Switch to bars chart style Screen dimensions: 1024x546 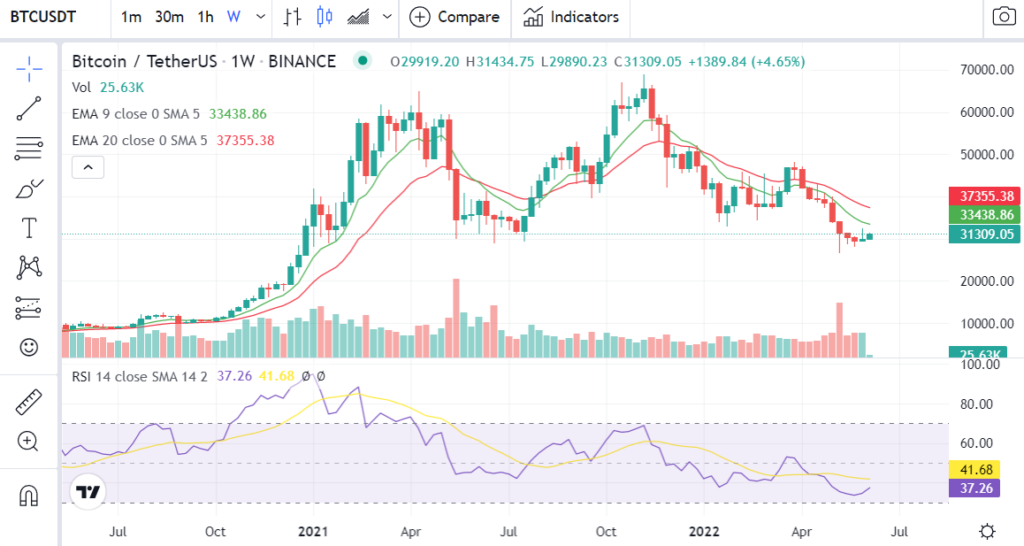[293, 17]
